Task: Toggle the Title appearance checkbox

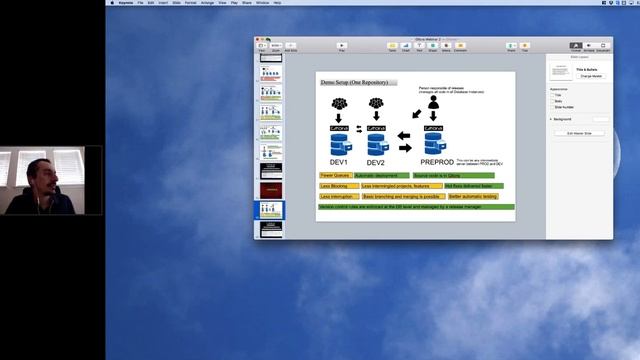Action: tap(552, 95)
